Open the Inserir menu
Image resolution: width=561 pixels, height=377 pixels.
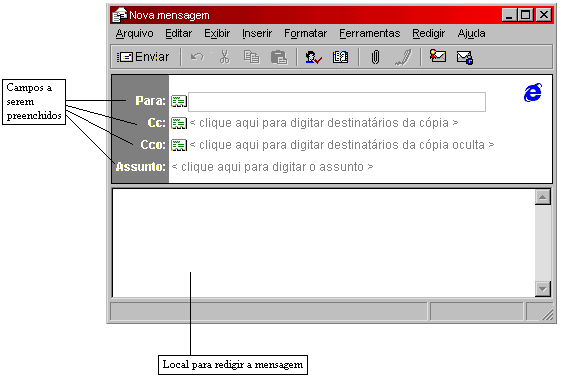[x=257, y=33]
